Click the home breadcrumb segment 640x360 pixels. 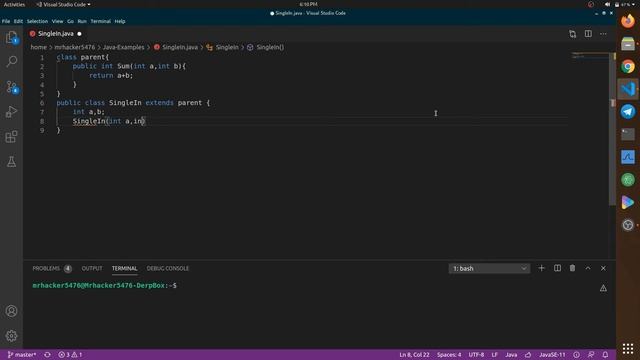[38, 47]
